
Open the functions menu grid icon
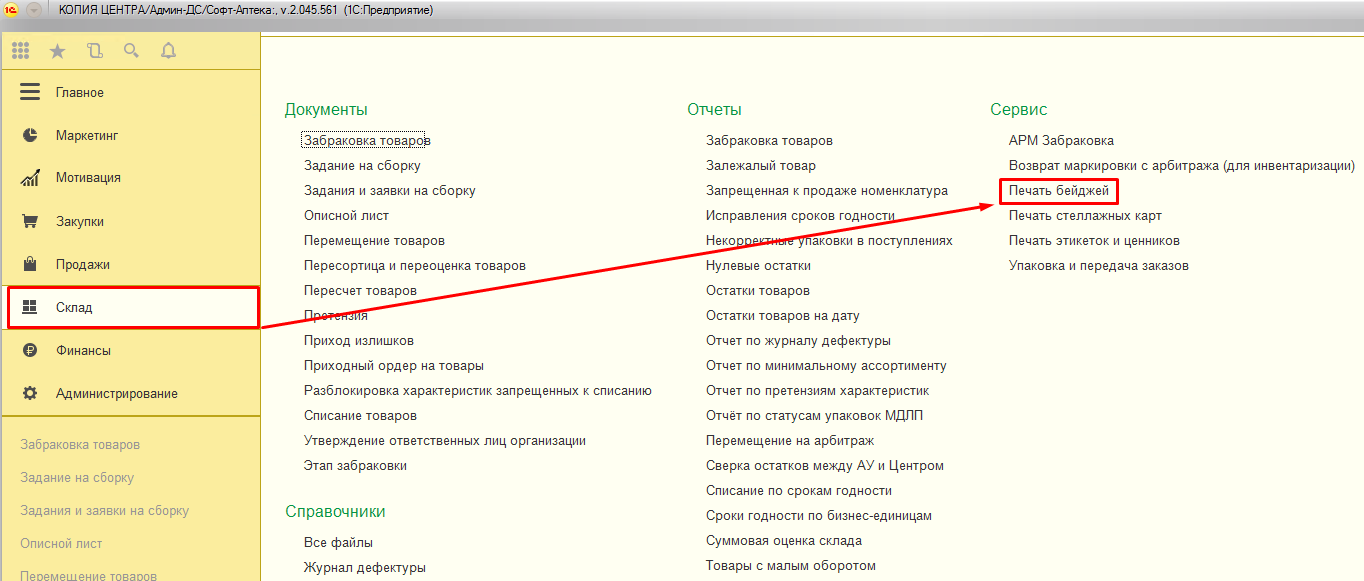(20, 51)
